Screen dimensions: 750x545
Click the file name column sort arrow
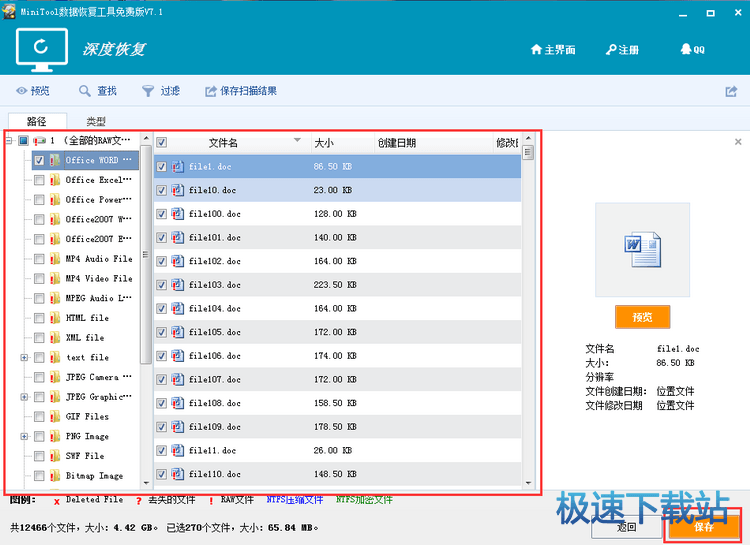click(x=297, y=140)
